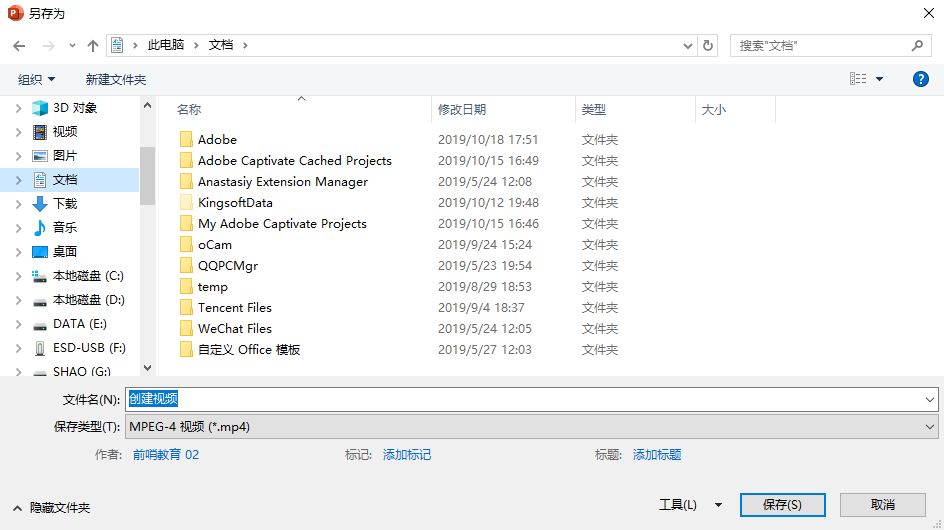Open recent locations dropdown arrow
The height and width of the screenshot is (530, 944).
click(72, 46)
